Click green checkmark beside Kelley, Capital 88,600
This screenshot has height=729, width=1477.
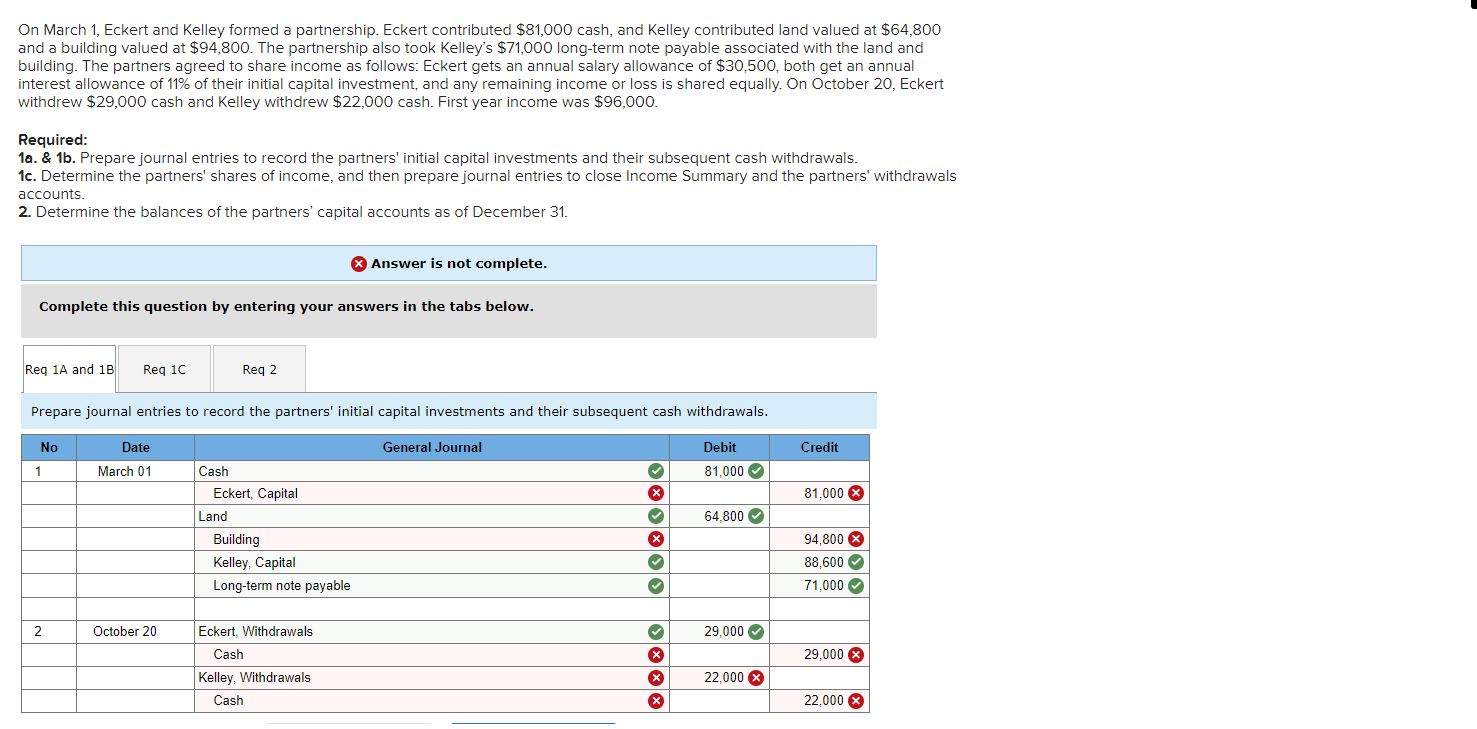point(857,562)
